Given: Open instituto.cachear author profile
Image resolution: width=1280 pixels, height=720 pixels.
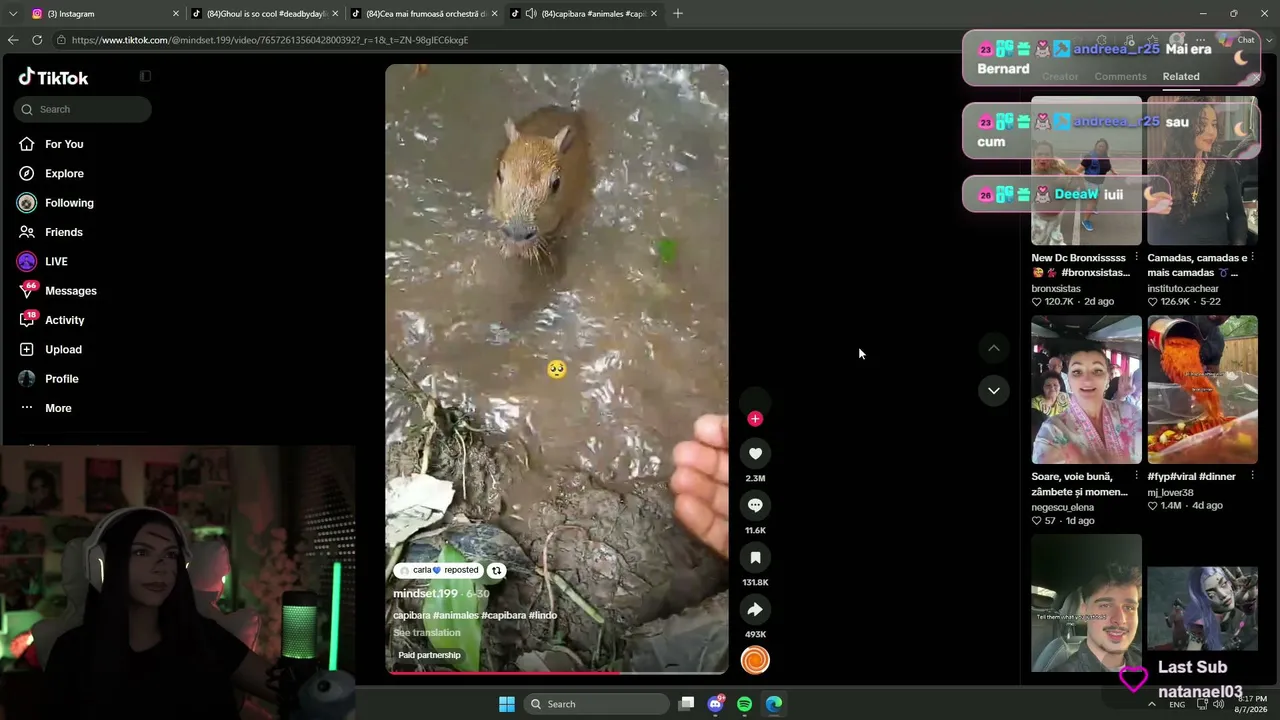Looking at the screenshot, I should pyautogui.click(x=1183, y=289).
